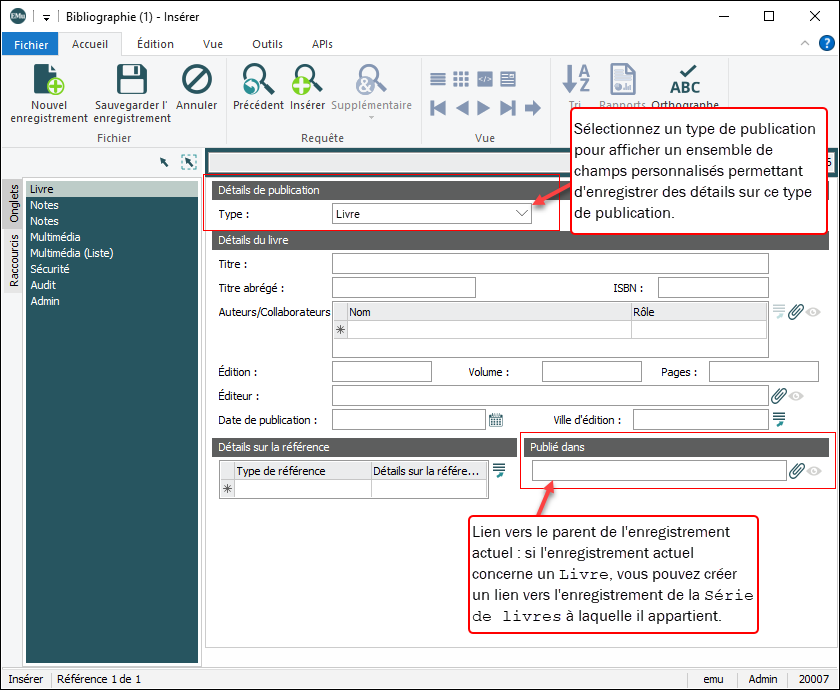This screenshot has height=690, width=840.
Task: Click the Insérer search icon
Action: click(x=307, y=81)
